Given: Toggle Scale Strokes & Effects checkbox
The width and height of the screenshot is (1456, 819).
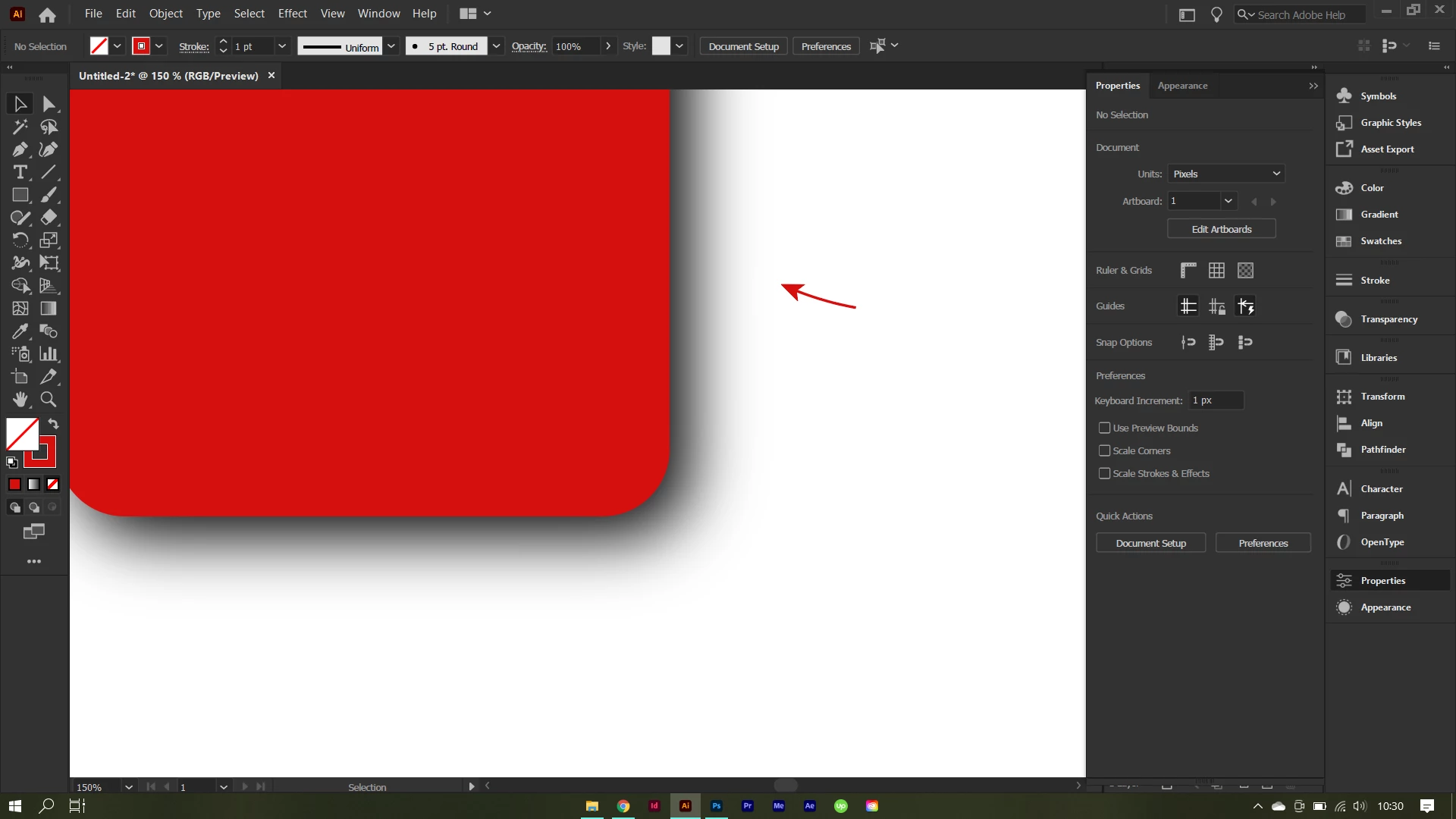Looking at the screenshot, I should 1105,474.
